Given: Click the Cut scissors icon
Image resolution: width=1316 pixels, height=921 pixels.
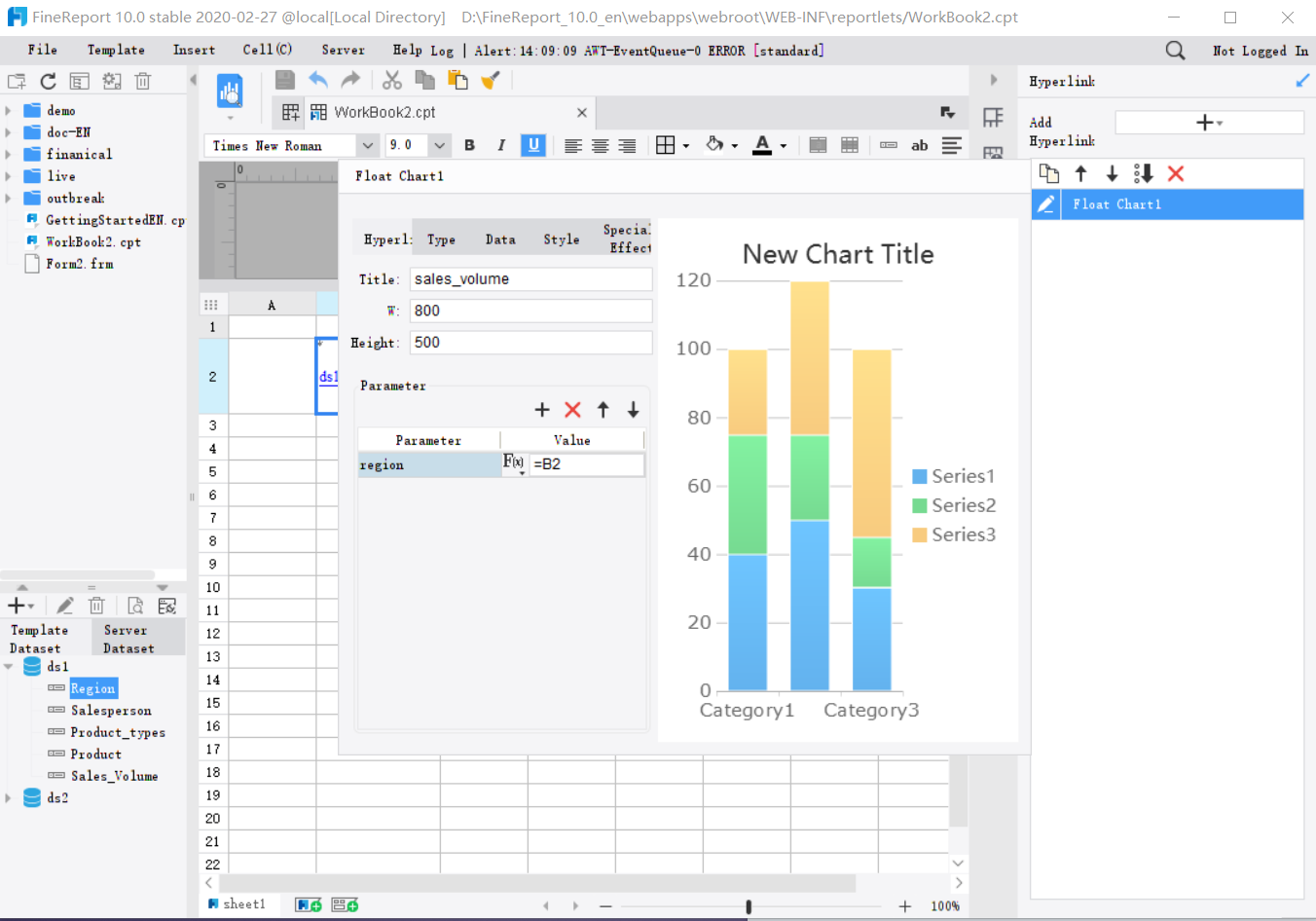Looking at the screenshot, I should coord(392,80).
